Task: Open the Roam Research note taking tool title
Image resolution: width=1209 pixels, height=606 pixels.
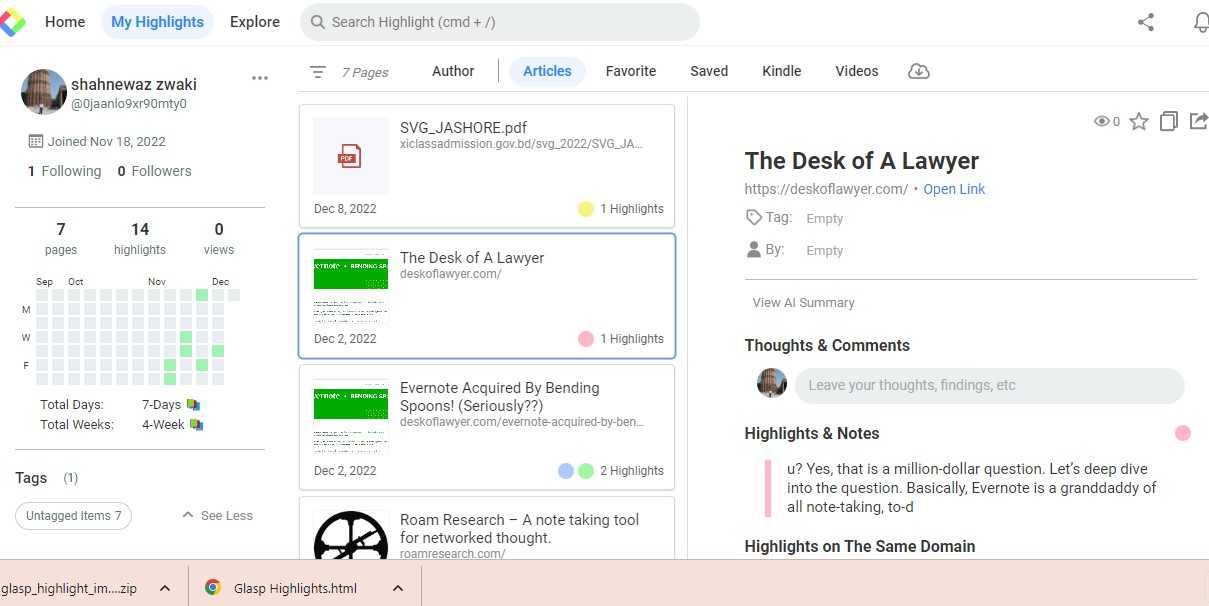Action: (x=519, y=529)
